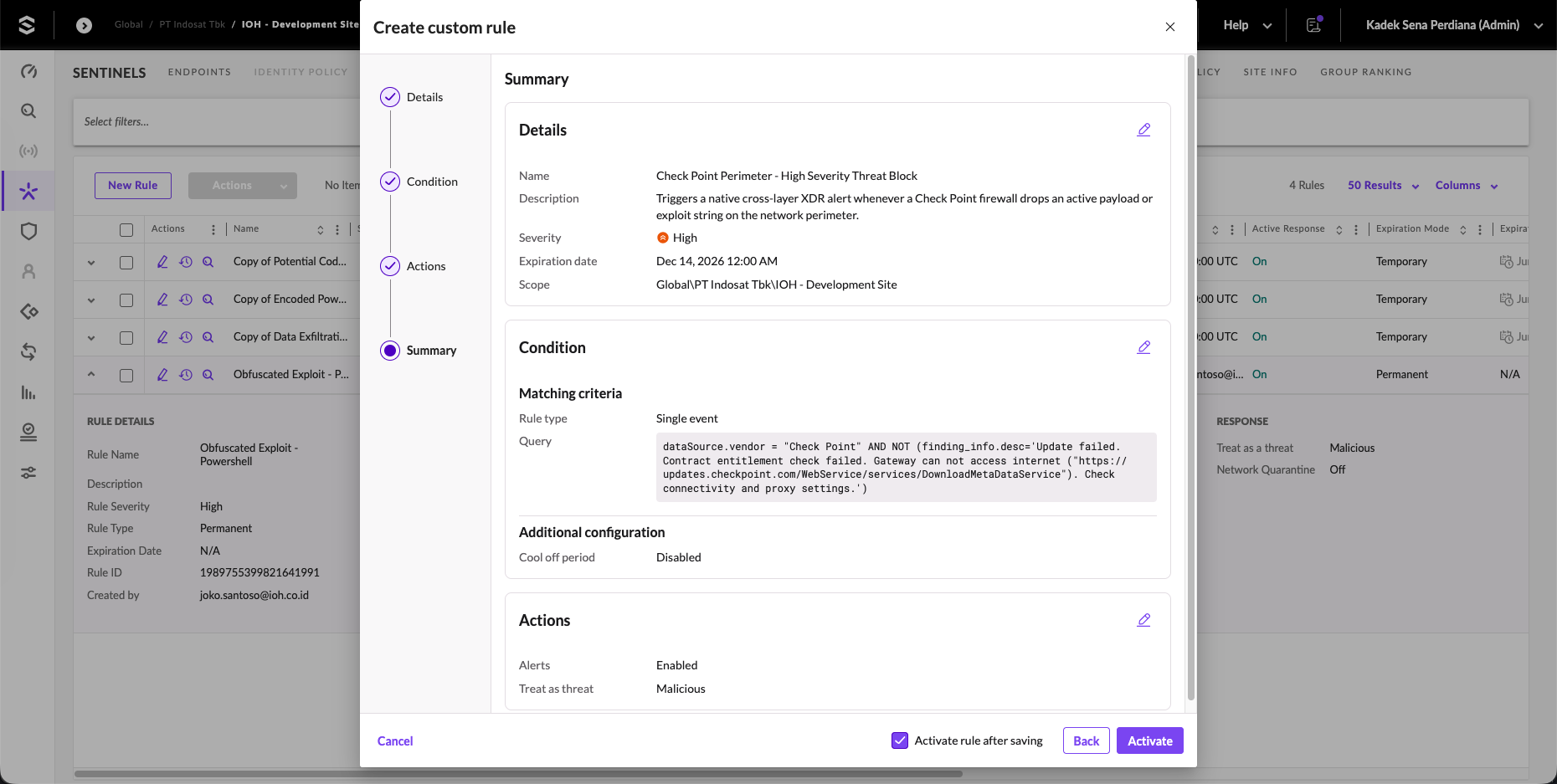This screenshot has height=784, width=1557.
Task: Switch to the Site Info tab
Action: coord(1270,72)
